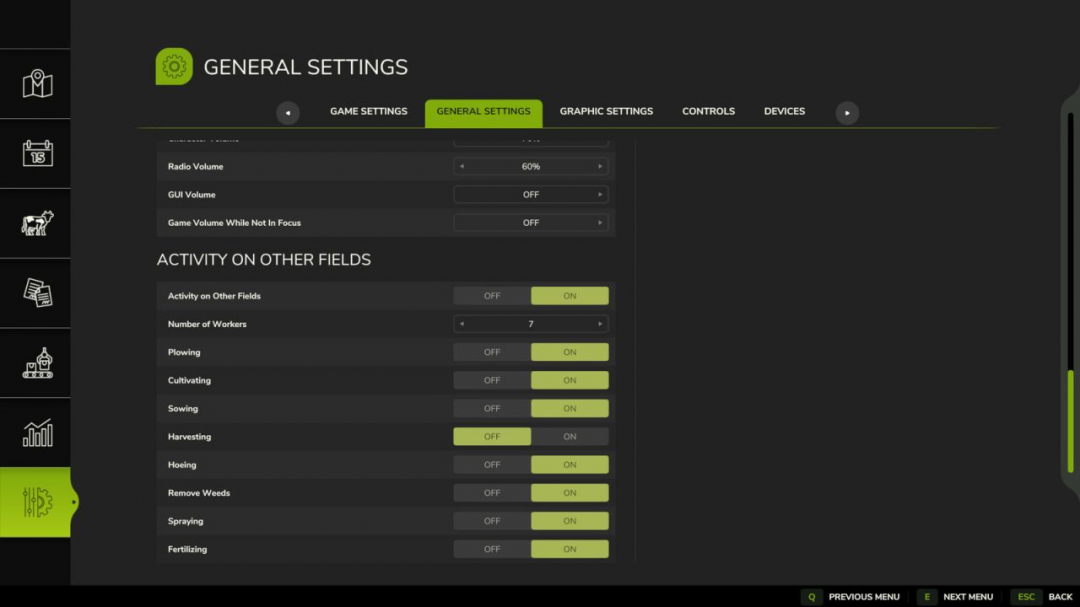
Task: Set Plowing to OFF
Action: point(492,352)
